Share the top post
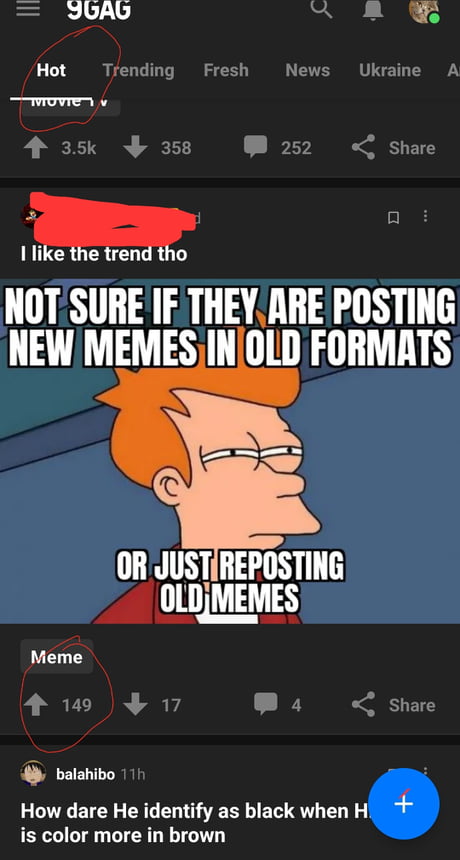 point(393,147)
